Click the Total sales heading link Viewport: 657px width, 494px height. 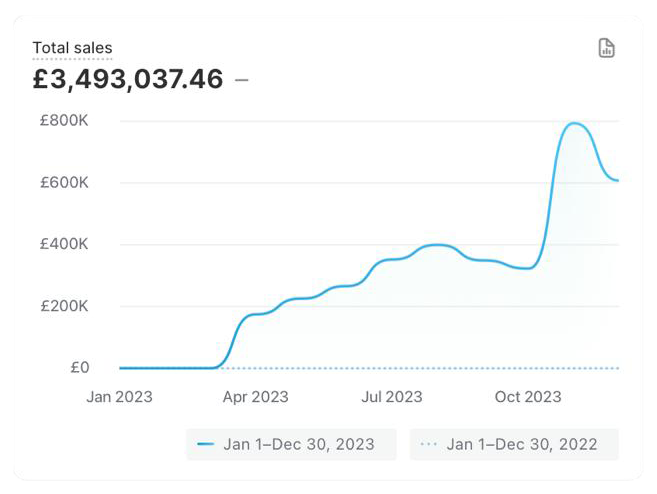(72, 48)
